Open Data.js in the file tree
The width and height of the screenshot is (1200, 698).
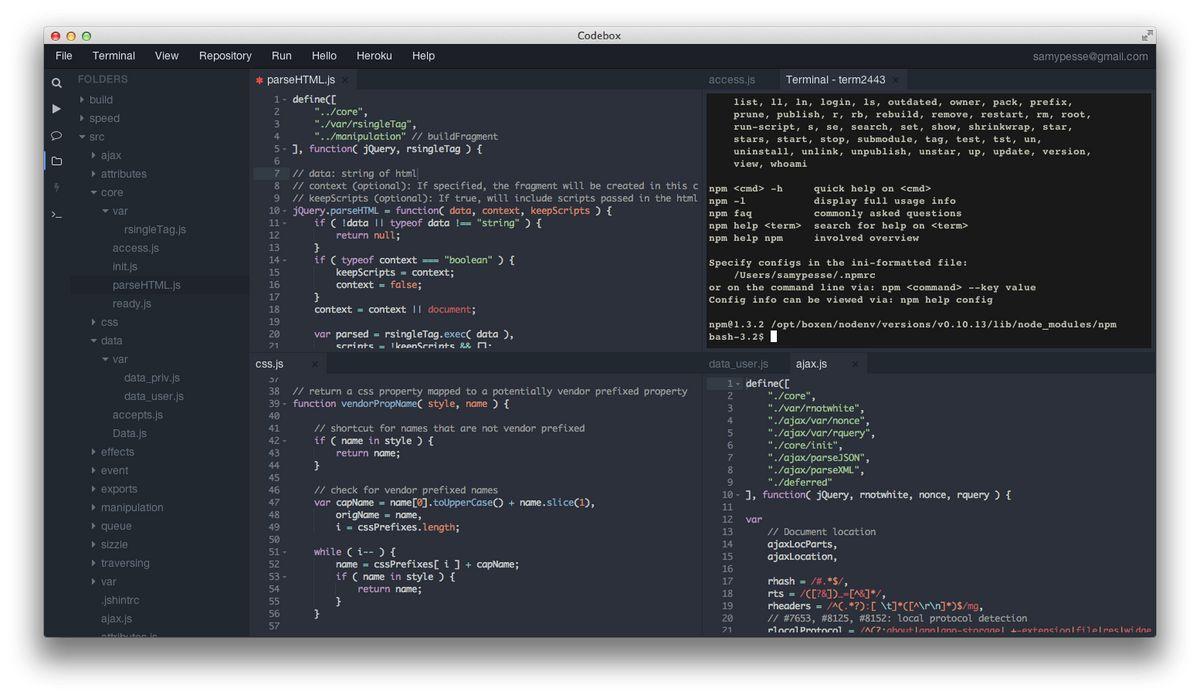[130, 433]
